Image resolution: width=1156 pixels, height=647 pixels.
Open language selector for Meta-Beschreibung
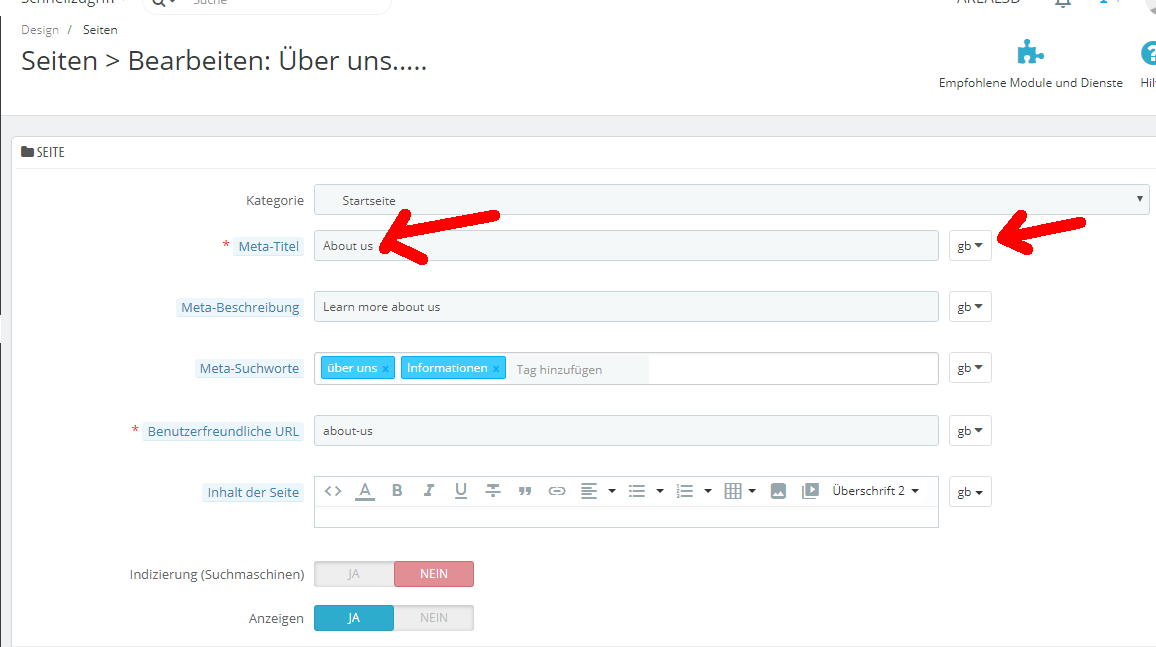(969, 307)
